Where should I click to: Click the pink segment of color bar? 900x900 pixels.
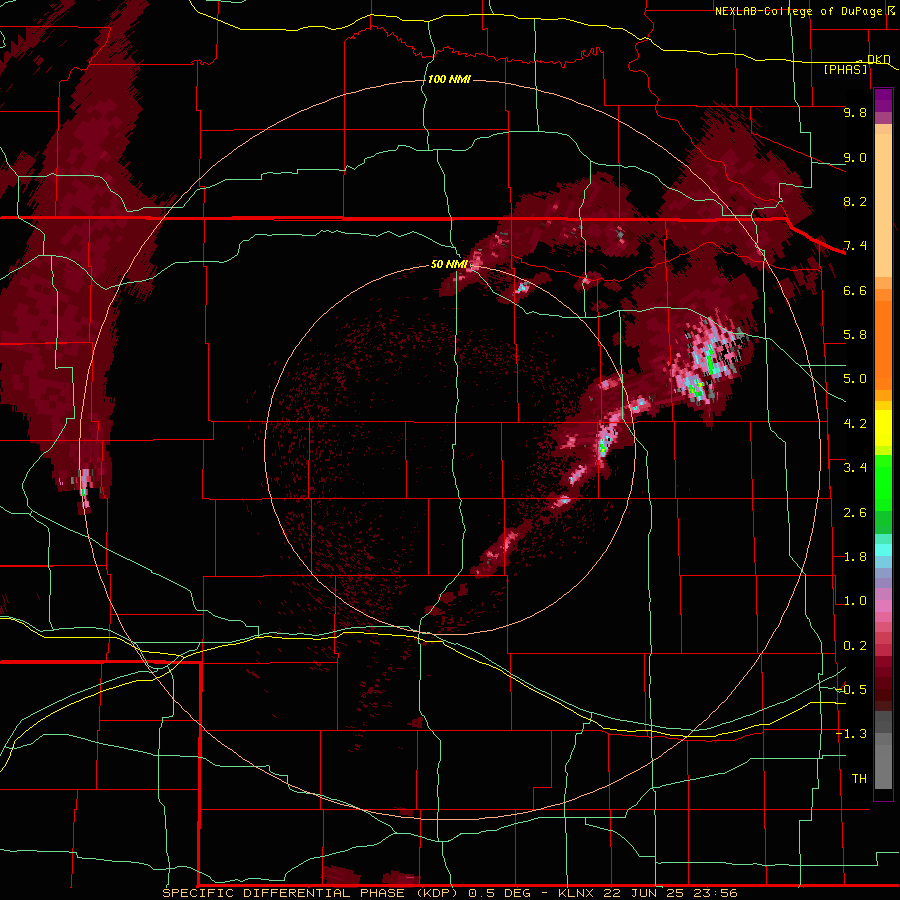click(883, 606)
